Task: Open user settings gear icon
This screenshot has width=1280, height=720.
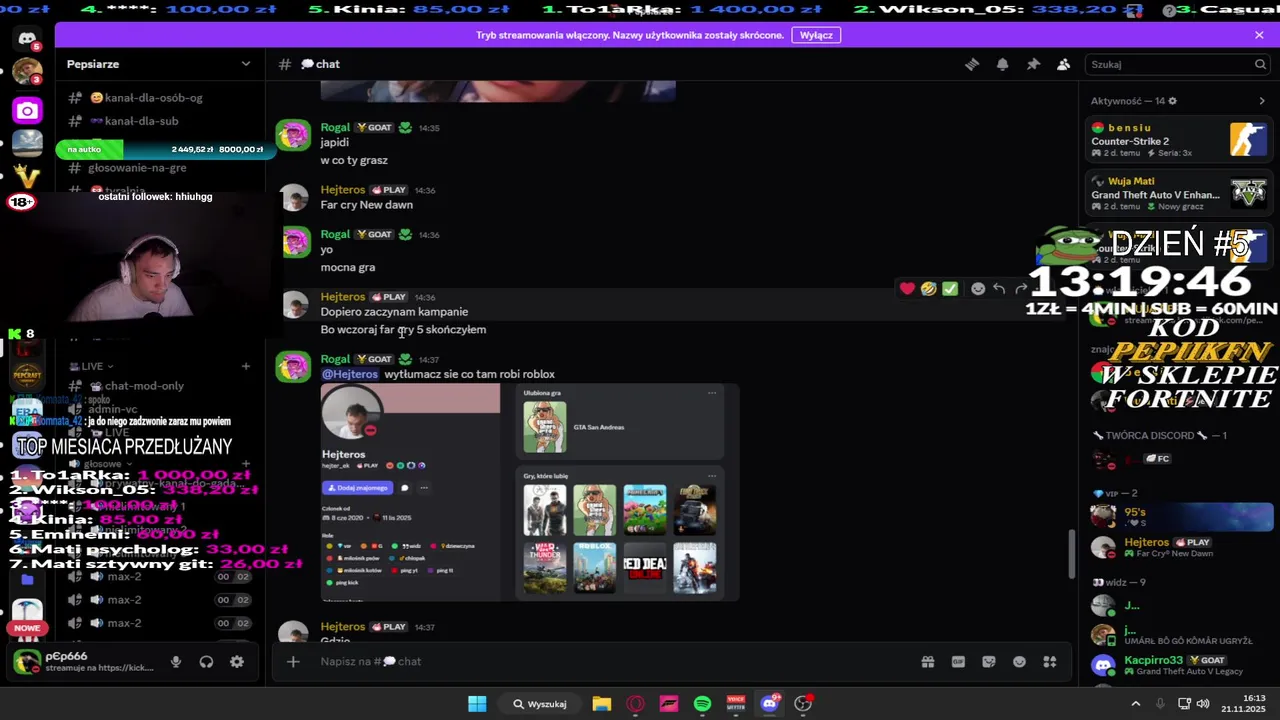Action: tap(237, 662)
